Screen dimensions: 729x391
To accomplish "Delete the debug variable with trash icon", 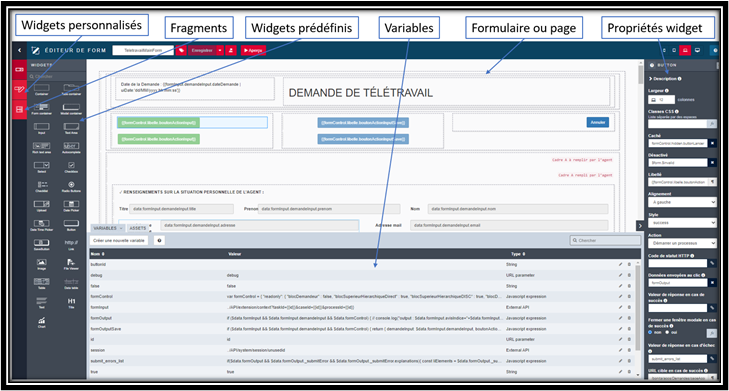I will coord(630,275).
